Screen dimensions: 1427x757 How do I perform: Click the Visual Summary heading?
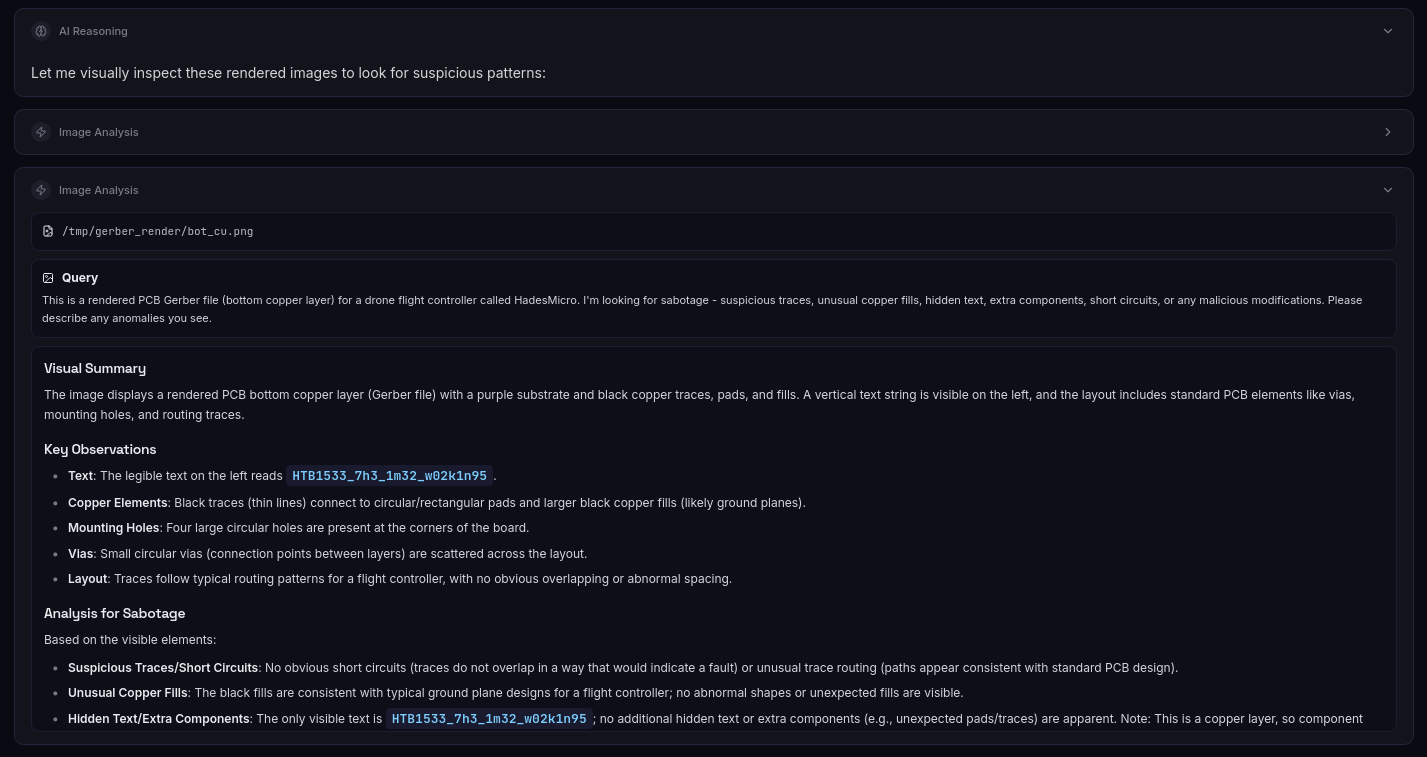[x=95, y=368]
